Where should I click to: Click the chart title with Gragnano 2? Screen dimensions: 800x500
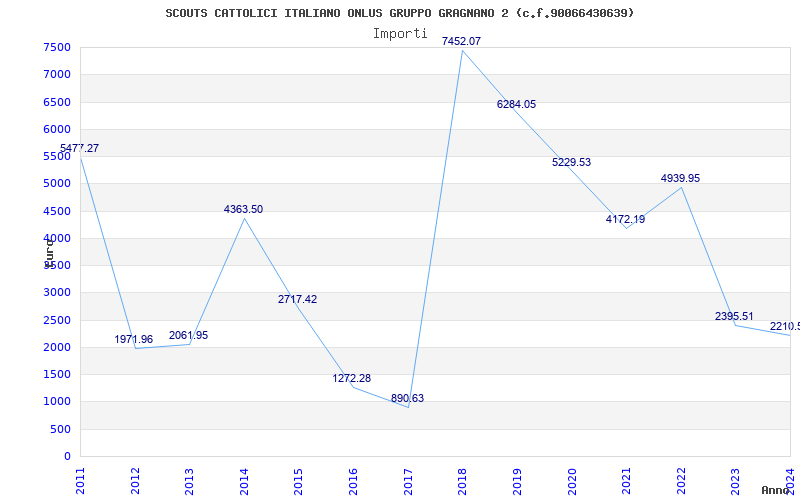[x=399, y=13]
